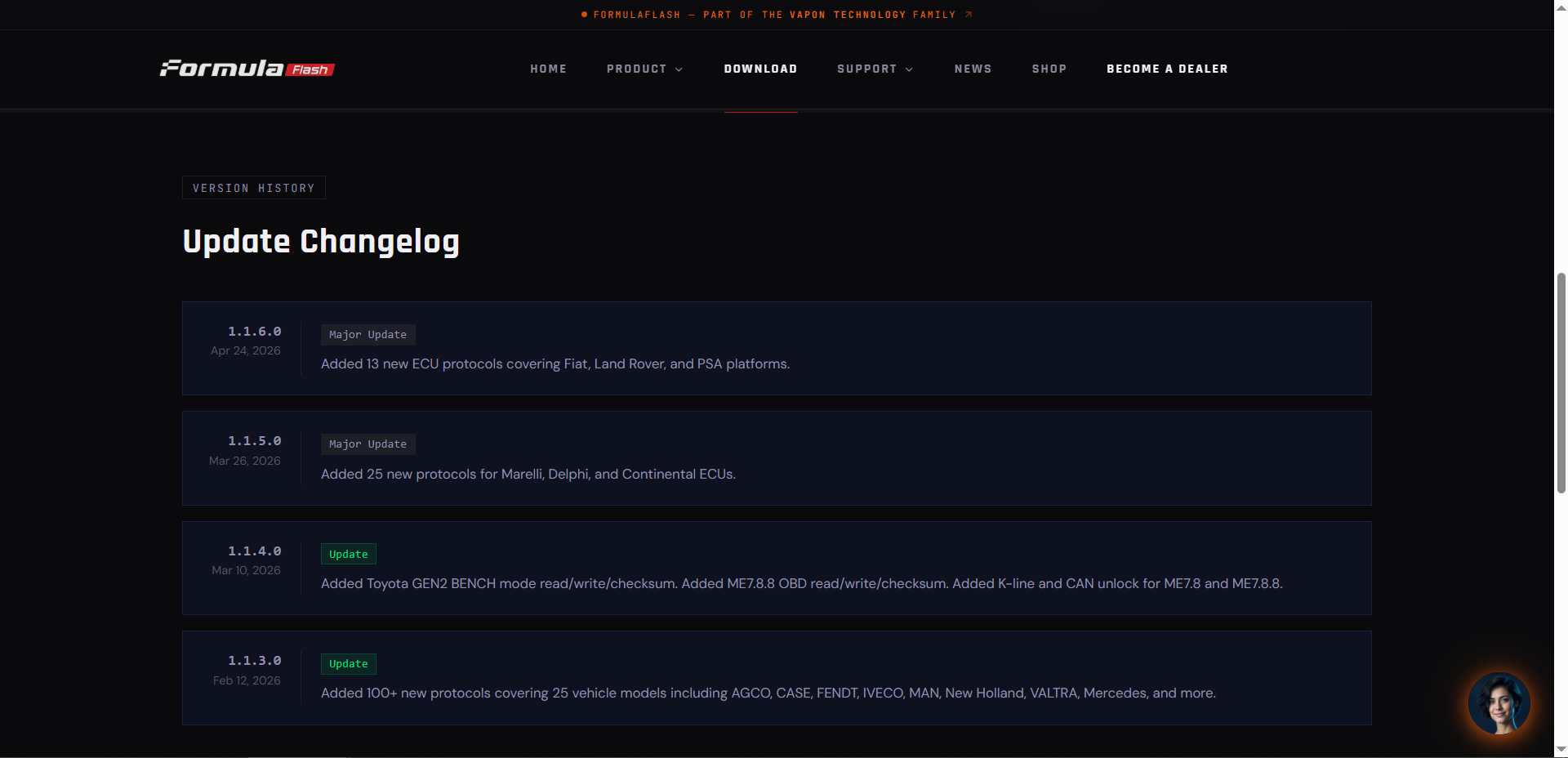
Task: Go to the News page
Action: (x=973, y=69)
